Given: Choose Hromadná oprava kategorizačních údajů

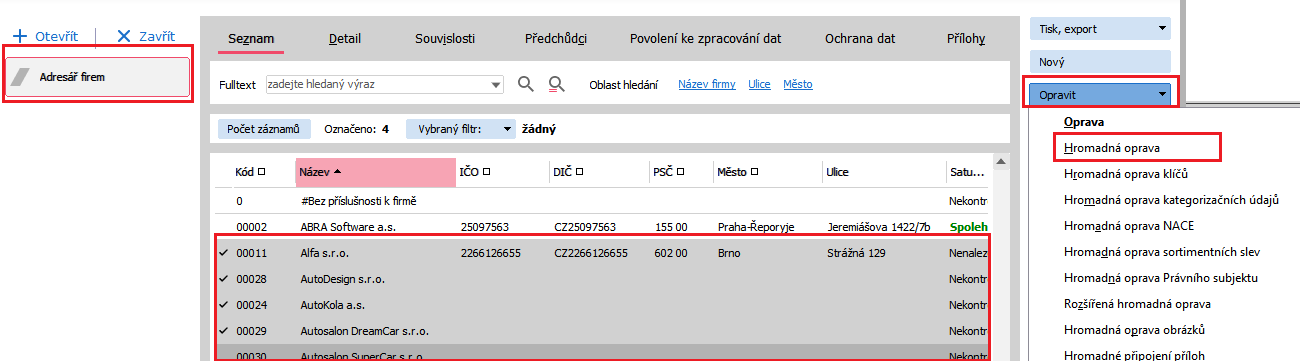Looking at the screenshot, I should (1172, 199).
